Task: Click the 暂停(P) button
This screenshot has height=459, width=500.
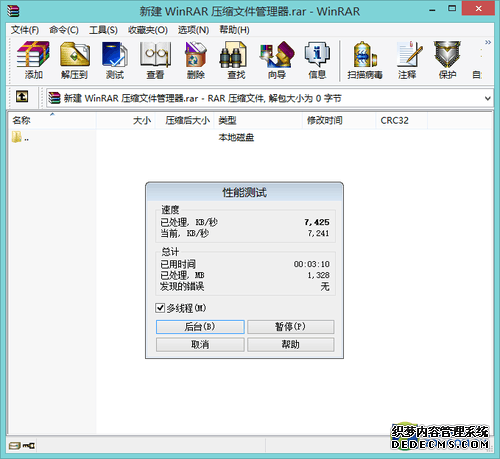Action: (x=290, y=327)
